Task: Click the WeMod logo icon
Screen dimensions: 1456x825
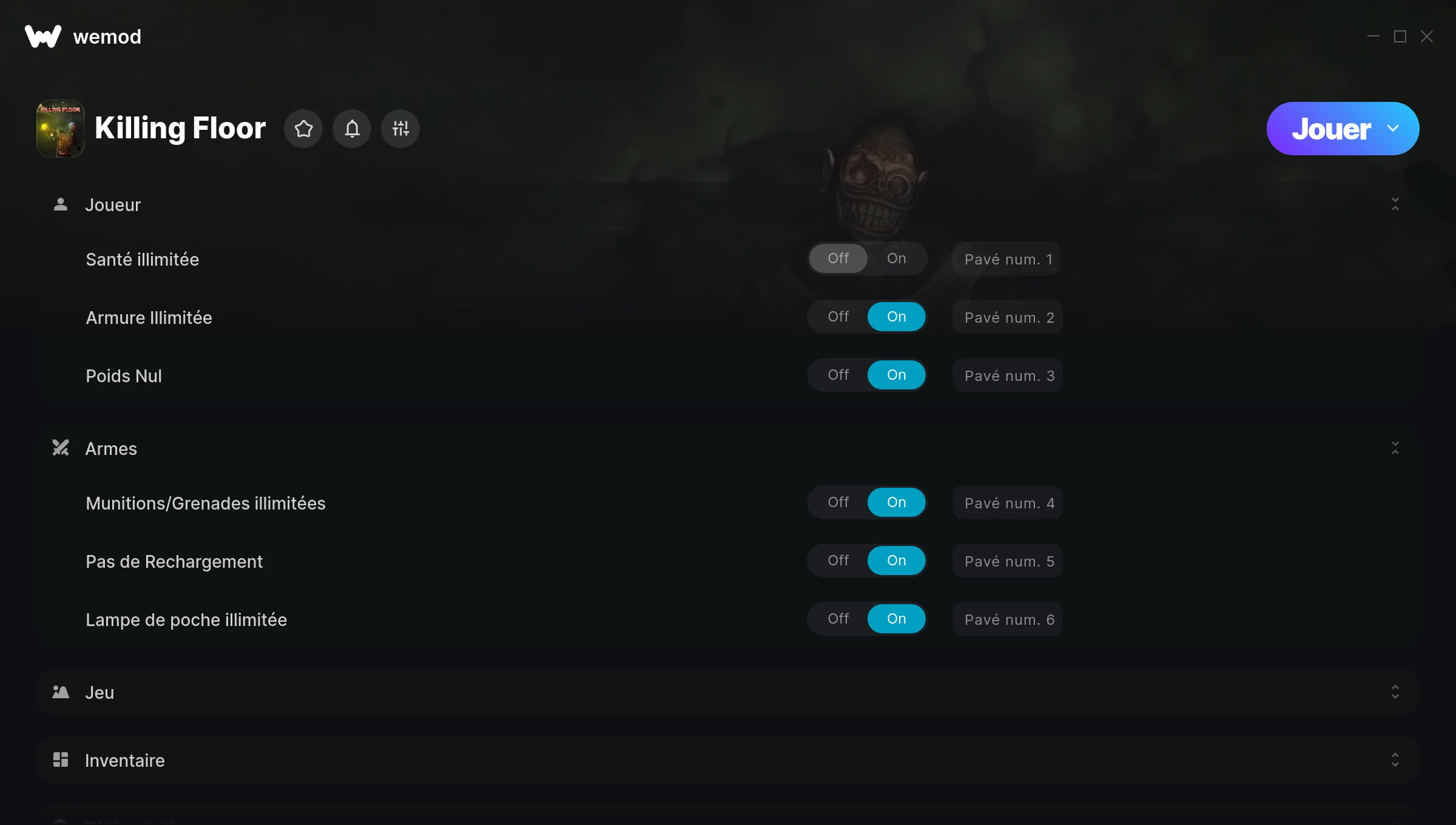Action: (x=43, y=36)
